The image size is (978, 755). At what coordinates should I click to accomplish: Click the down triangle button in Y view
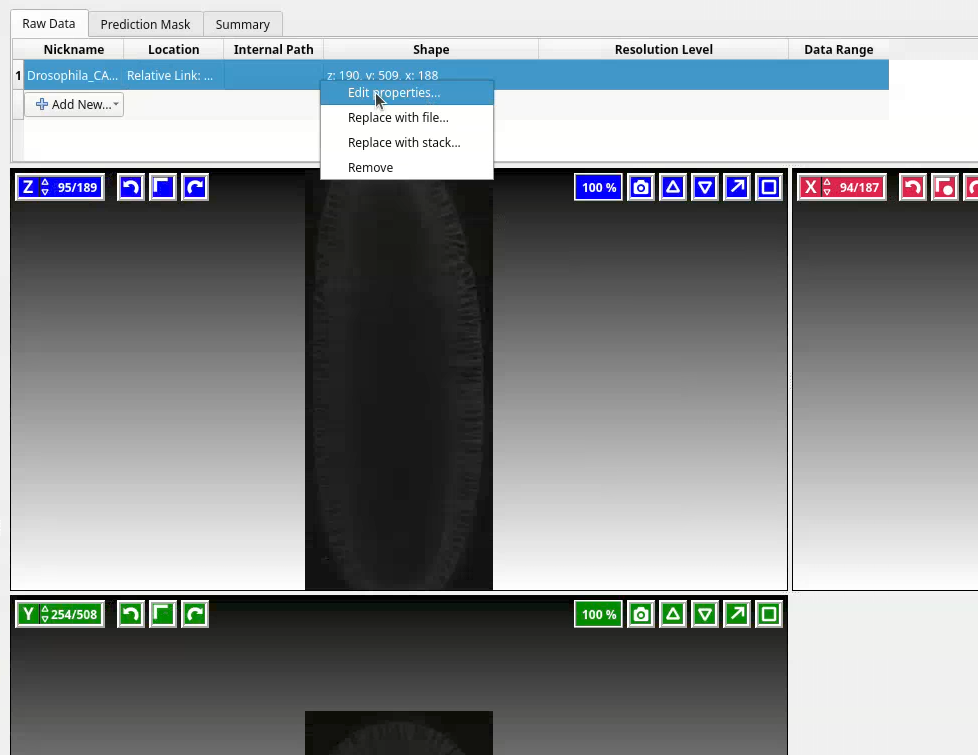(x=705, y=614)
